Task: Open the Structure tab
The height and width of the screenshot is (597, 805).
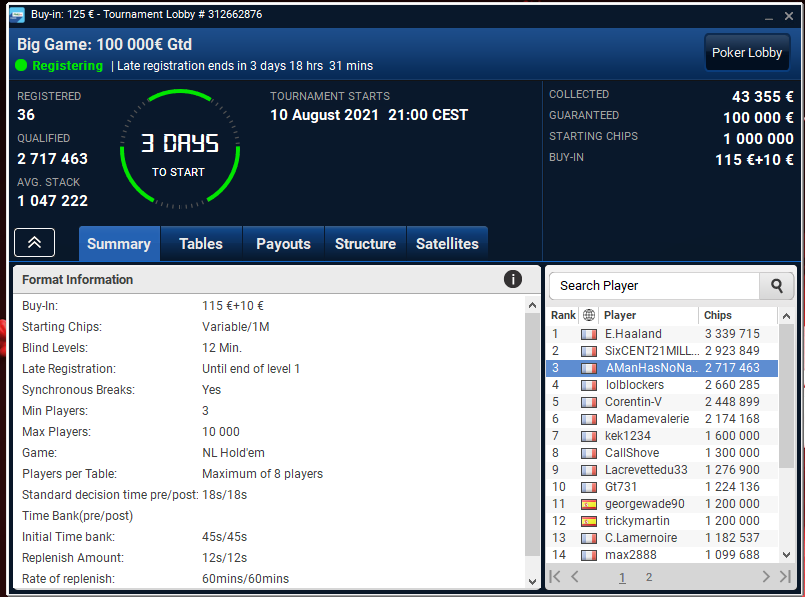Action: (365, 243)
